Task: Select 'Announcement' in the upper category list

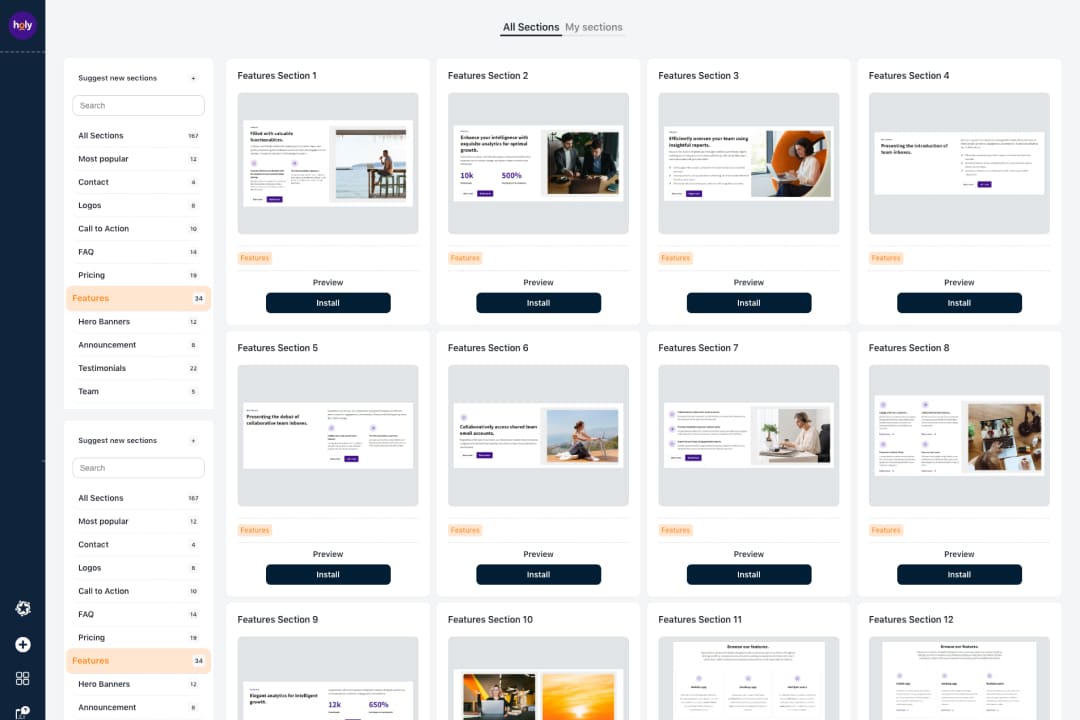Action: tap(138, 345)
